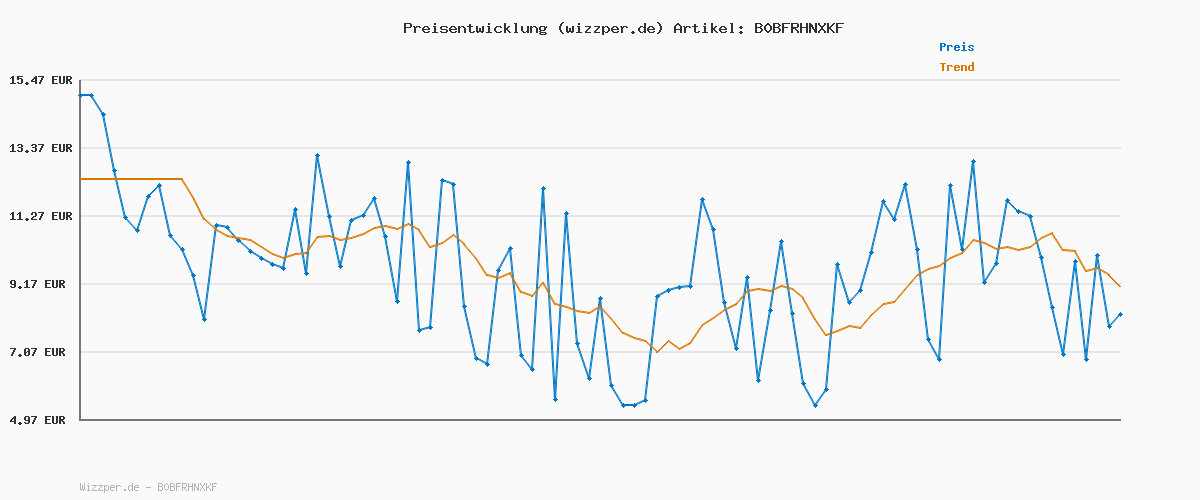Viewport: 1200px width, 500px height.
Task: Click the flat starting segment of the trend line
Action: click(130, 179)
